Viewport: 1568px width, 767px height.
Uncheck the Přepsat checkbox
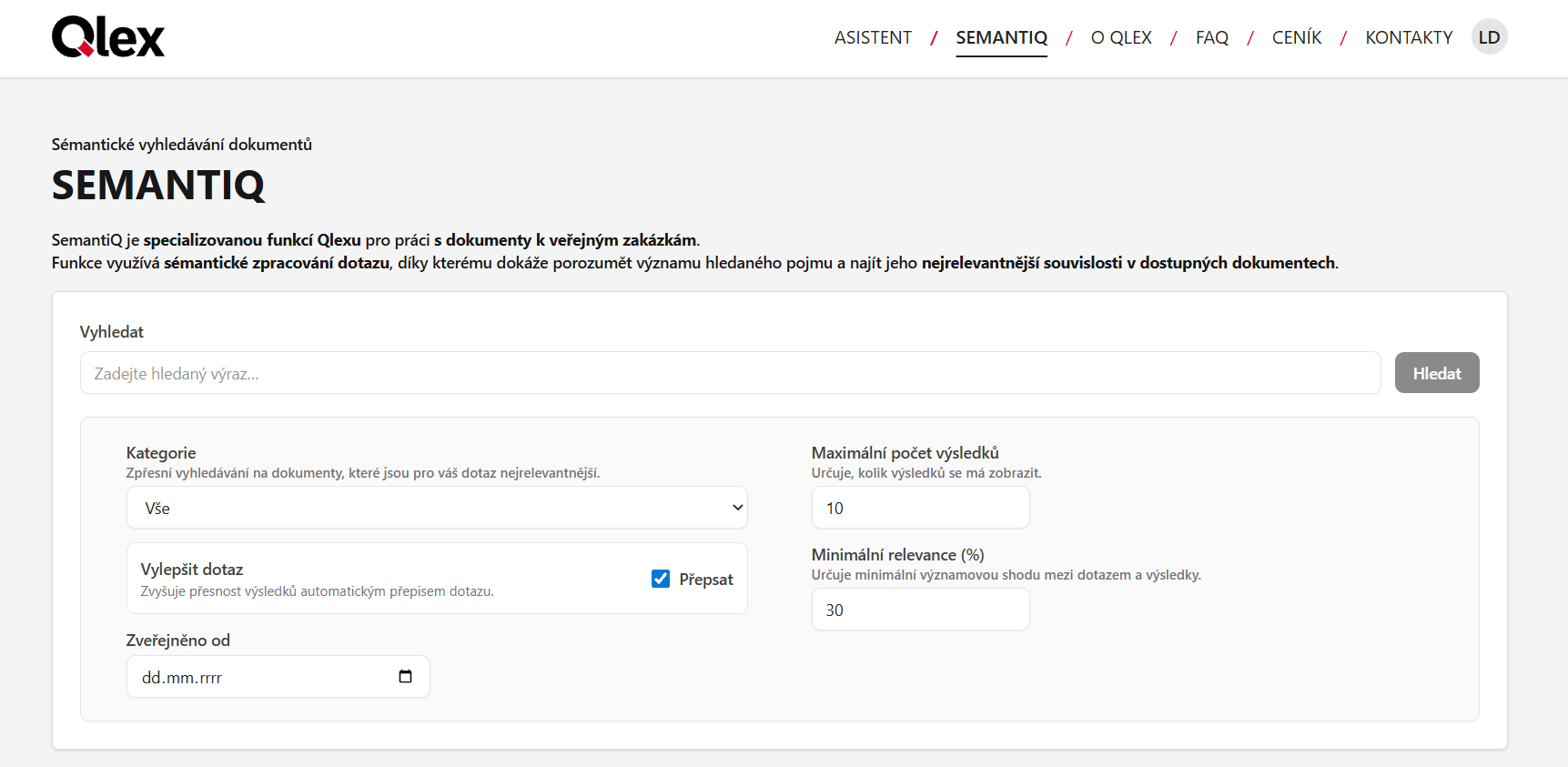coord(661,579)
